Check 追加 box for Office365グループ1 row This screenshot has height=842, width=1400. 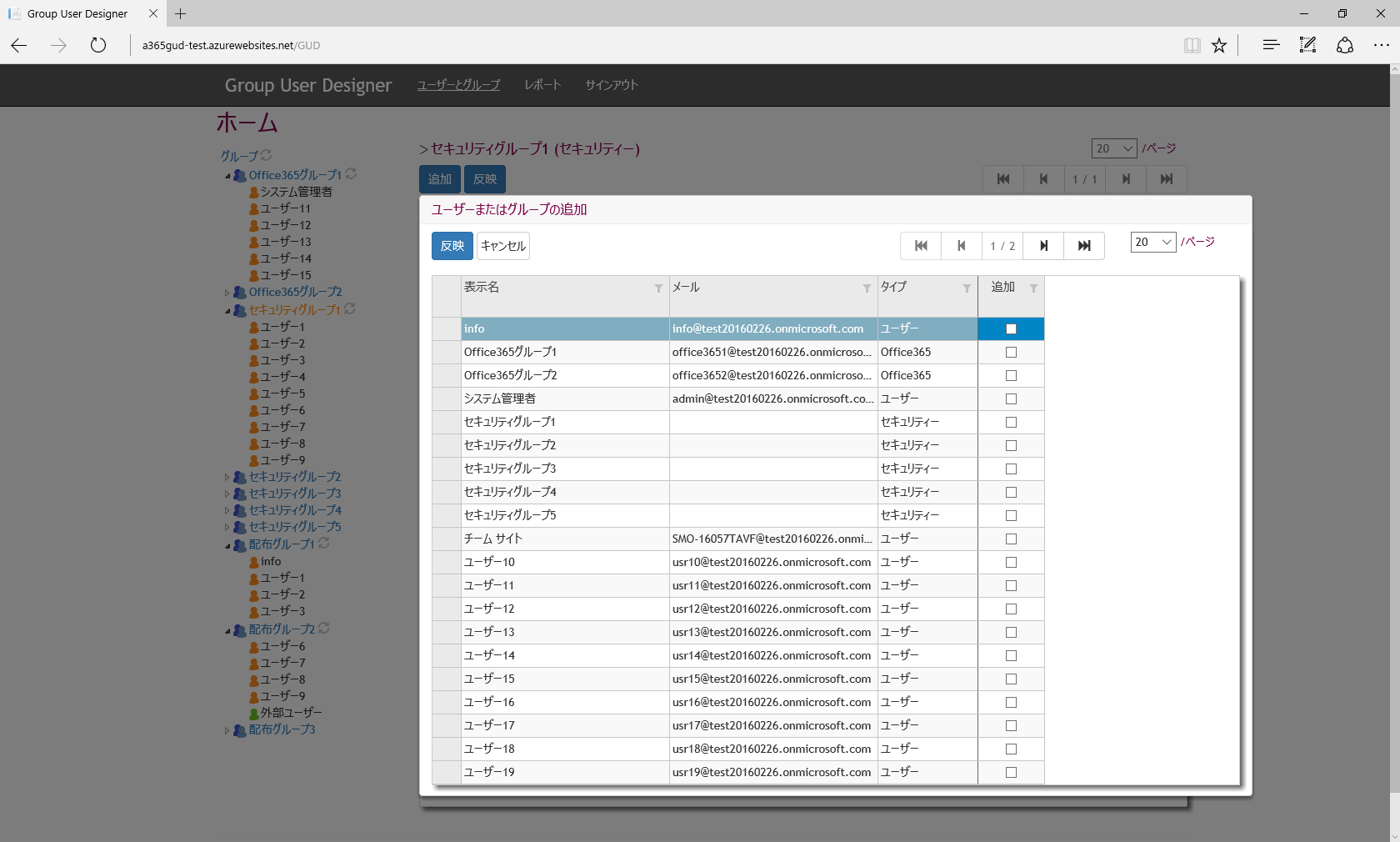pos(1011,353)
